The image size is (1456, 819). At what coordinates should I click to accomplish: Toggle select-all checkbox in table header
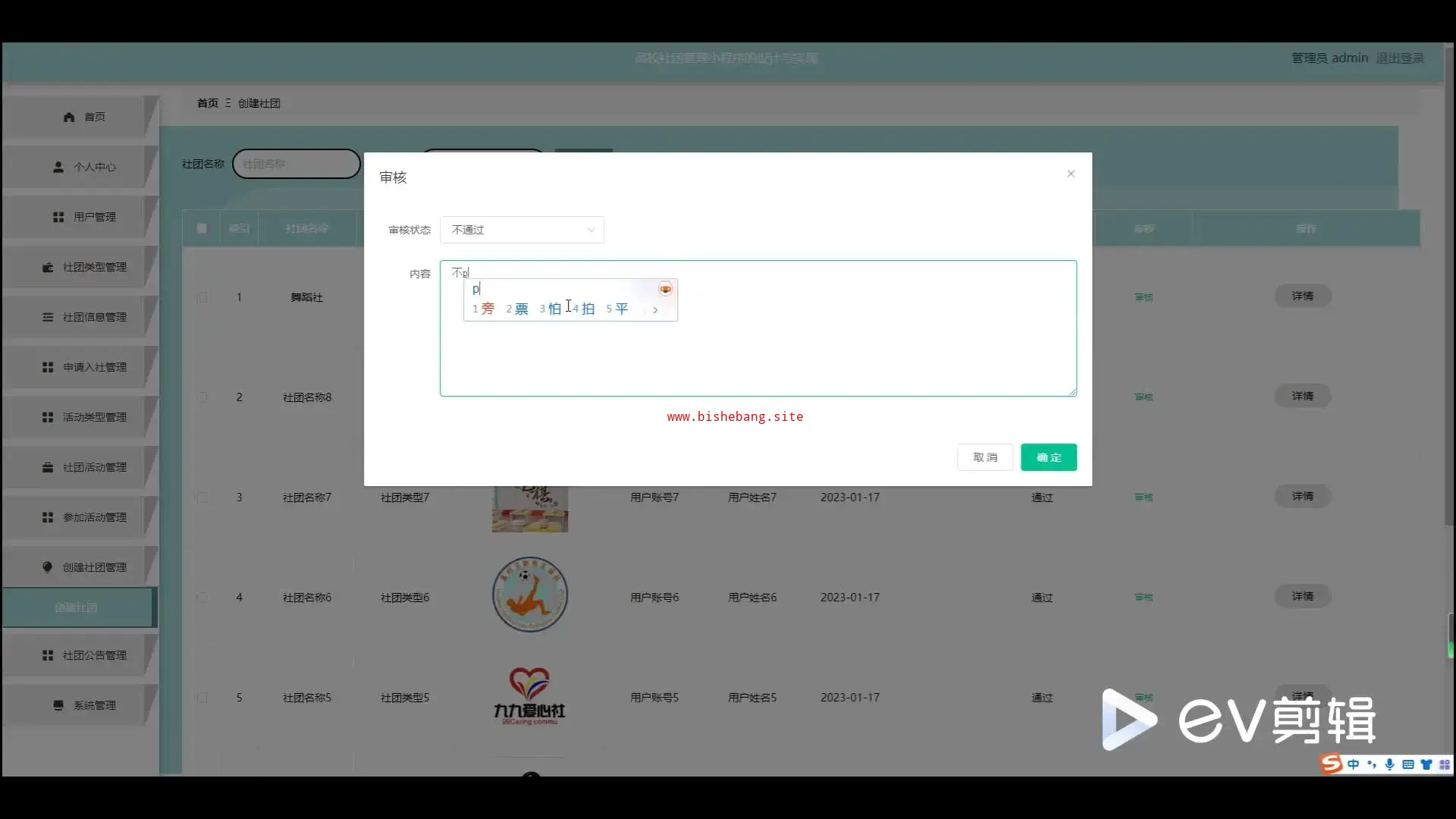point(202,228)
